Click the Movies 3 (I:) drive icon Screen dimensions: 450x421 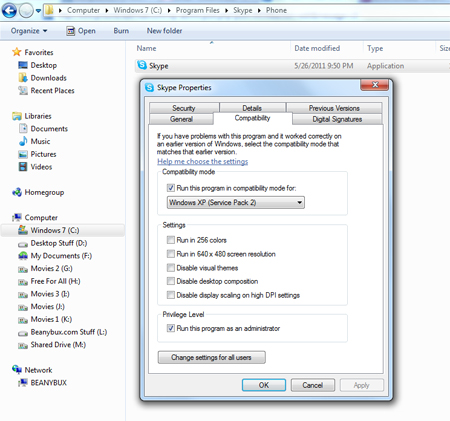(x=23, y=295)
